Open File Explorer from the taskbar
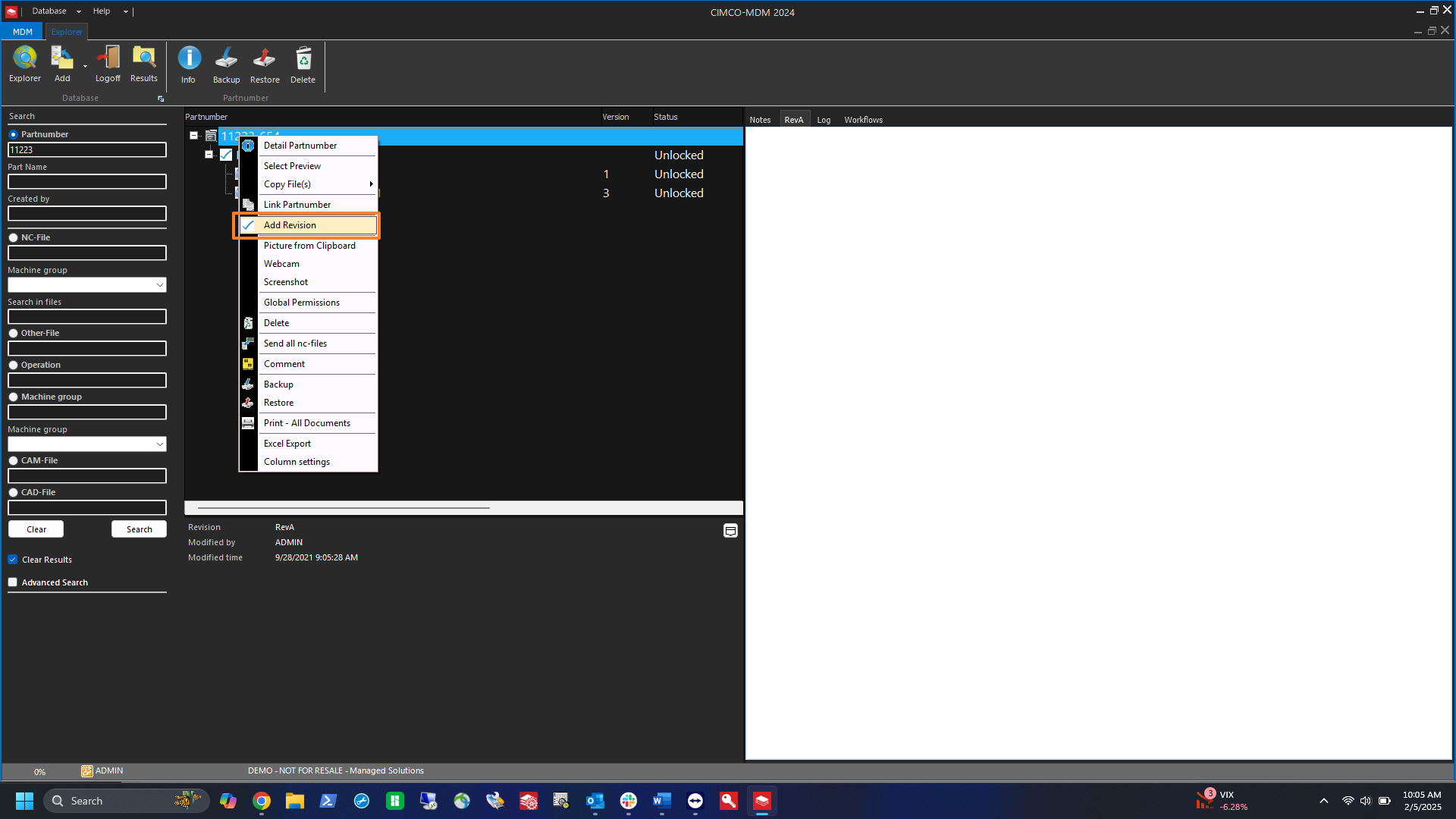The height and width of the screenshot is (819, 1456). 295,801
